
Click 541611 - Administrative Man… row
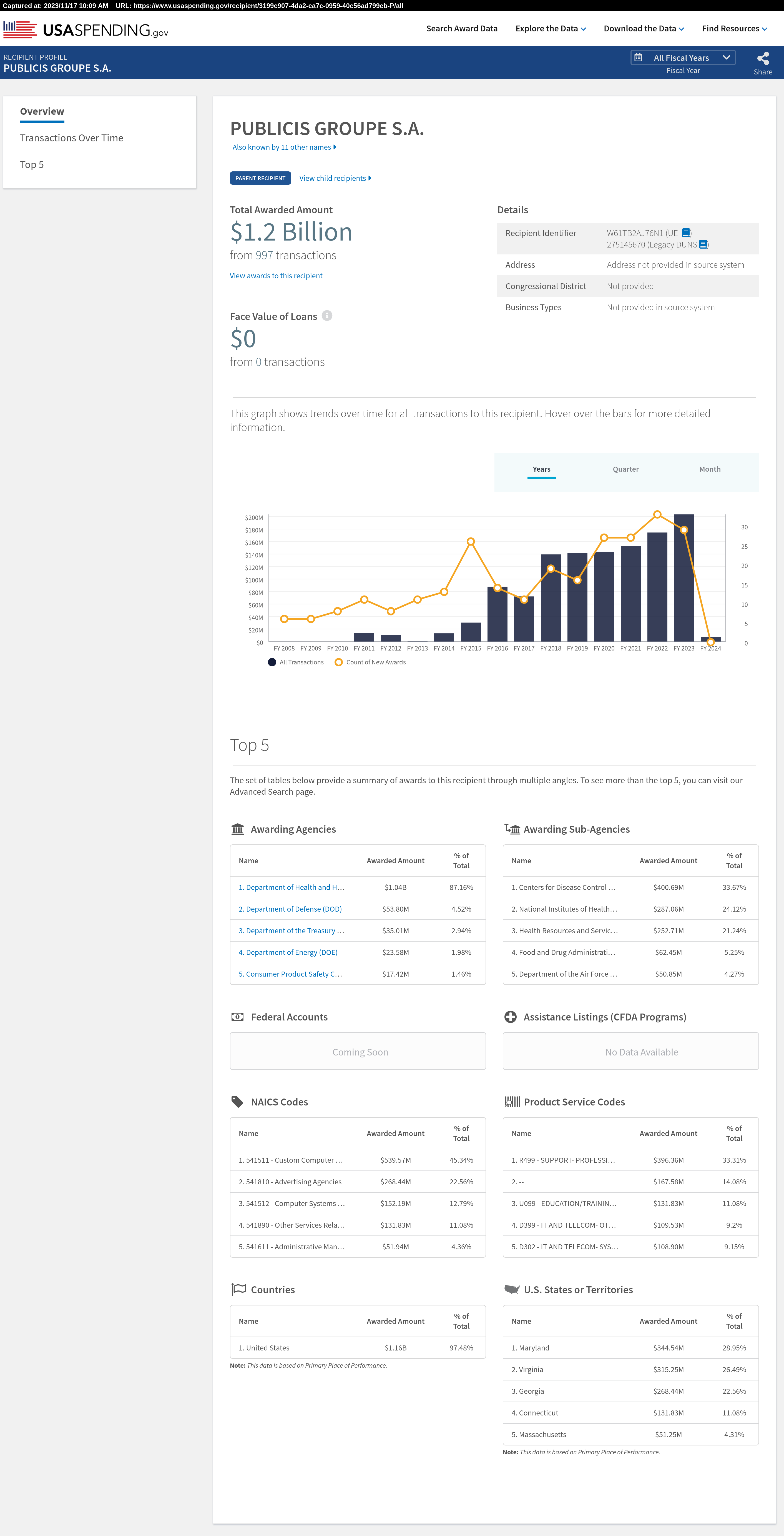(x=358, y=1247)
